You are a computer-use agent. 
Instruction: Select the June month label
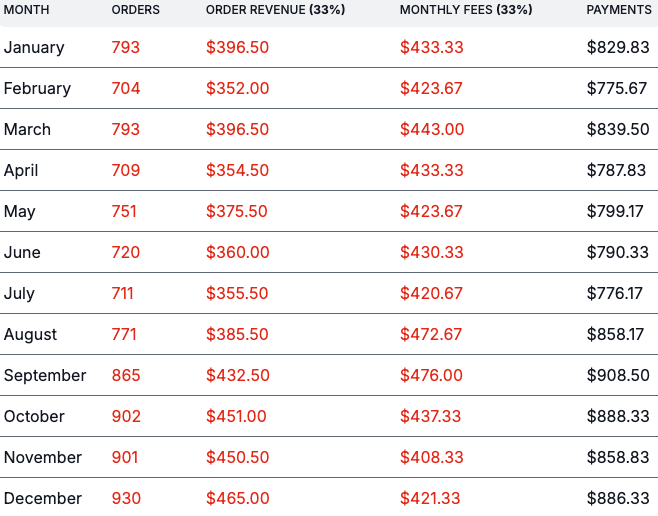(22, 252)
